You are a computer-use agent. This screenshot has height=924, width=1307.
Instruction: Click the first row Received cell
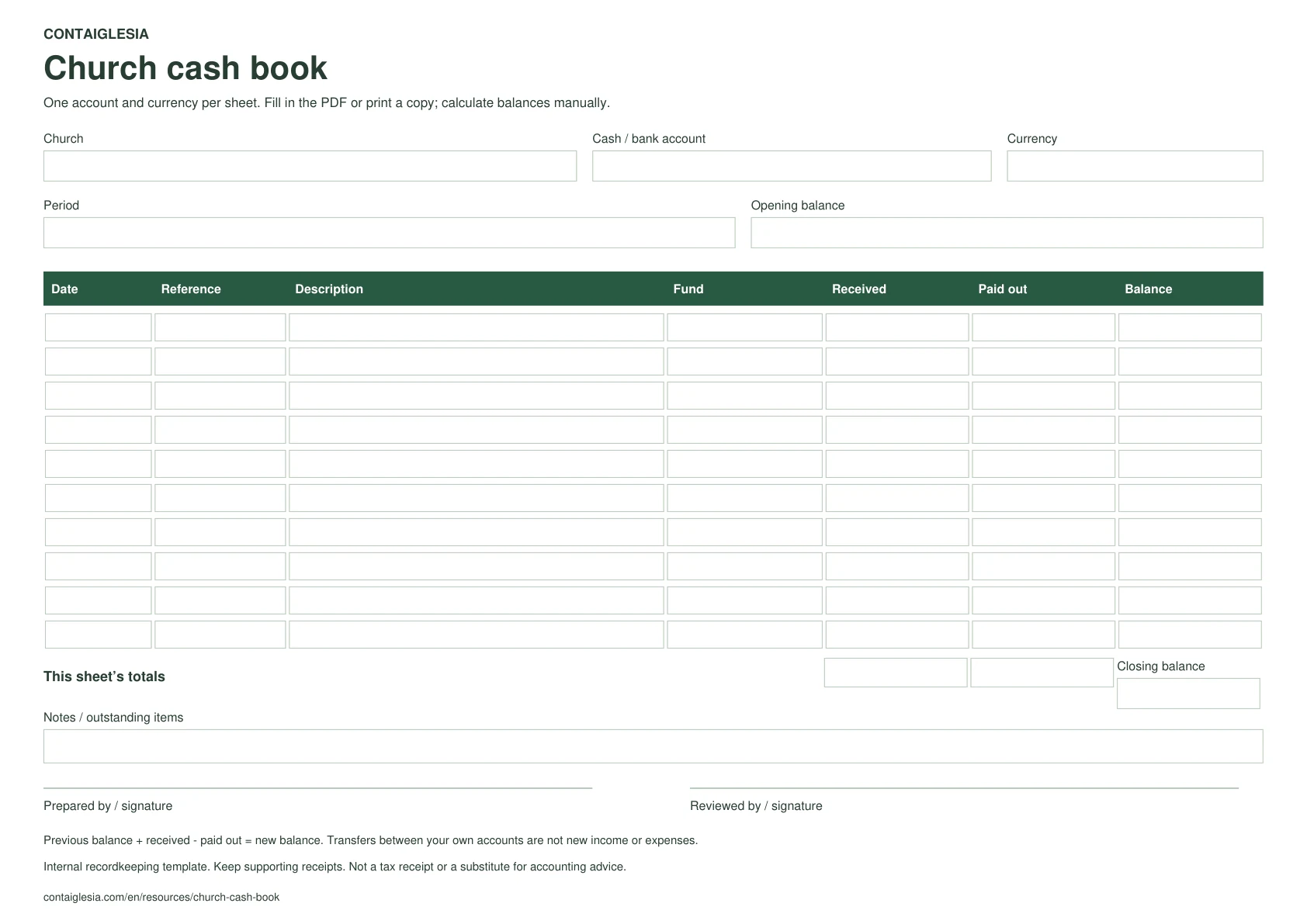point(897,327)
